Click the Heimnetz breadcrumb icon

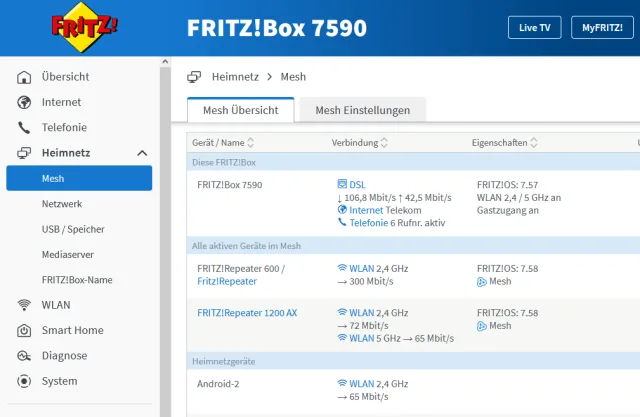[194, 77]
